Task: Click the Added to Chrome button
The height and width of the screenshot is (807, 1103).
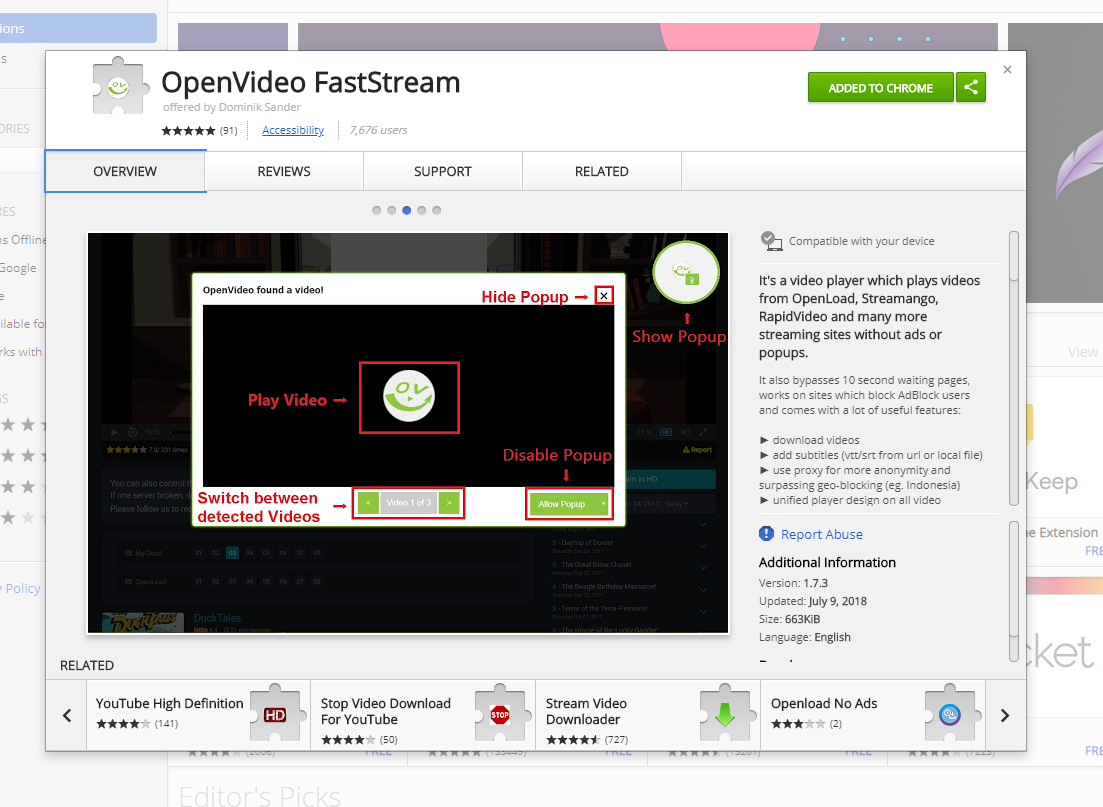Action: (881, 87)
